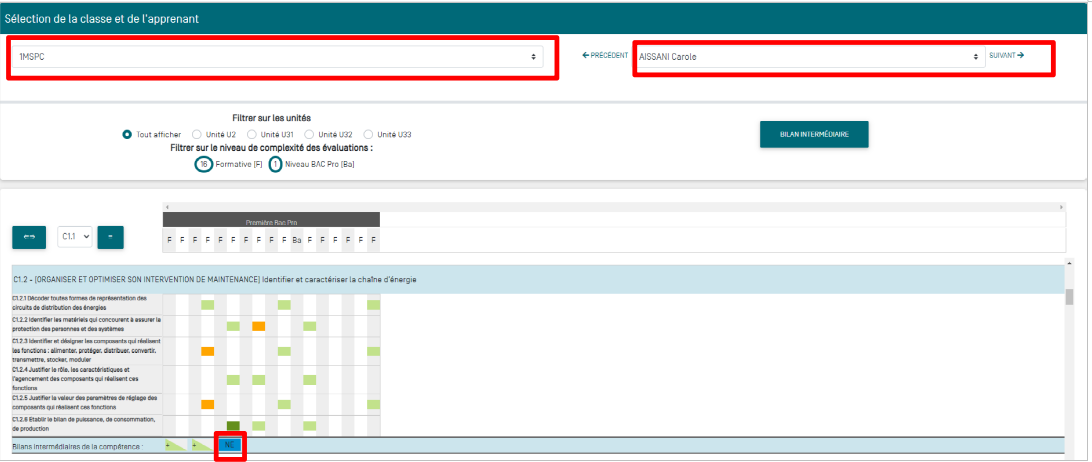1092x462 pixels.
Task: Click the blue NC bilan cell
Action: point(230,445)
